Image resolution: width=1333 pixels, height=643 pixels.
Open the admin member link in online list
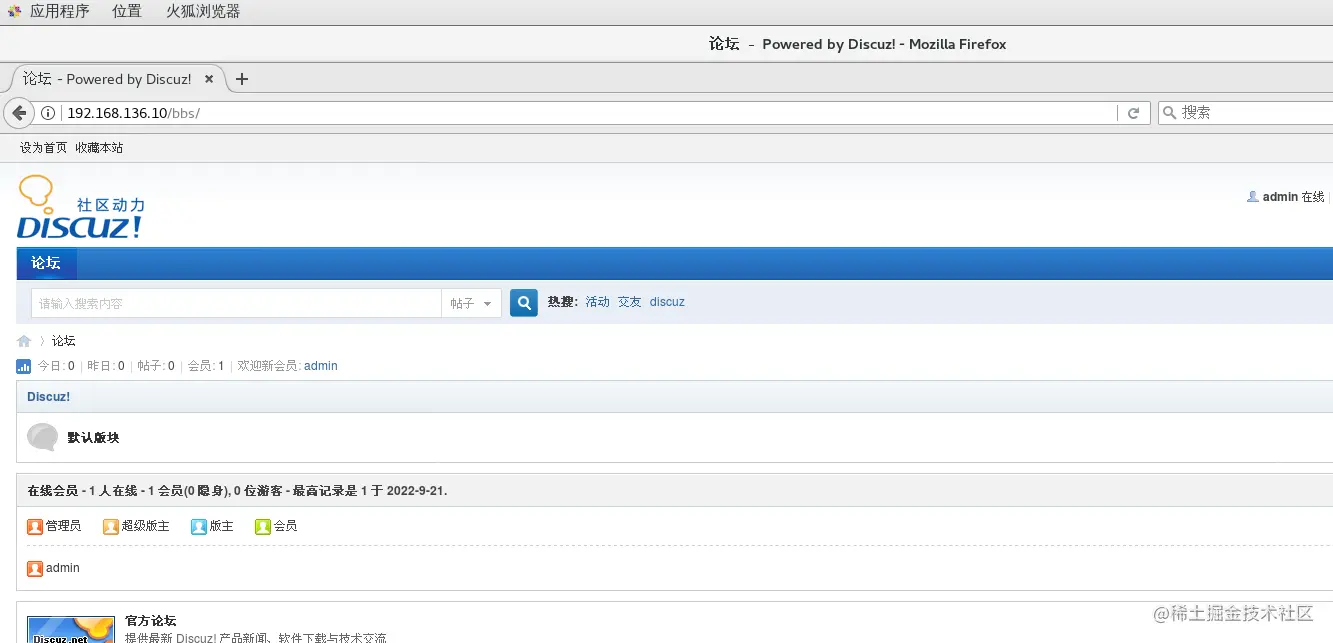(x=63, y=568)
